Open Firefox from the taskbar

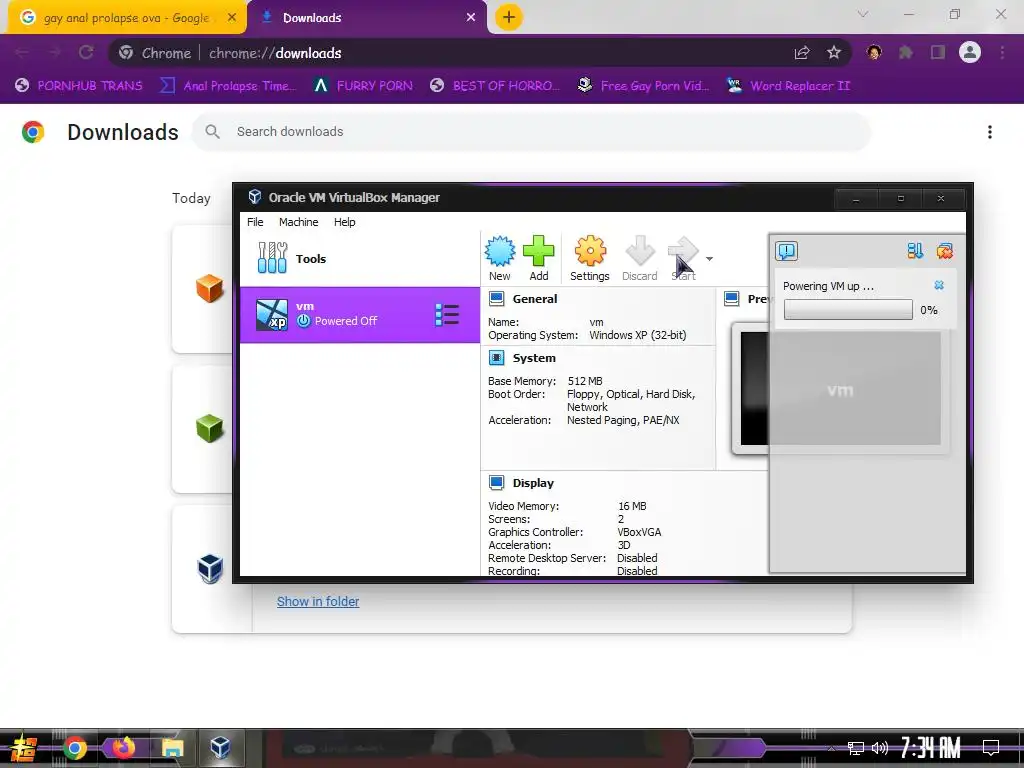tap(123, 748)
